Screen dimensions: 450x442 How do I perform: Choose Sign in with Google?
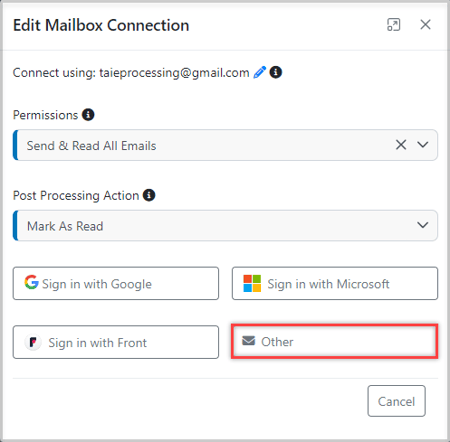point(116,283)
